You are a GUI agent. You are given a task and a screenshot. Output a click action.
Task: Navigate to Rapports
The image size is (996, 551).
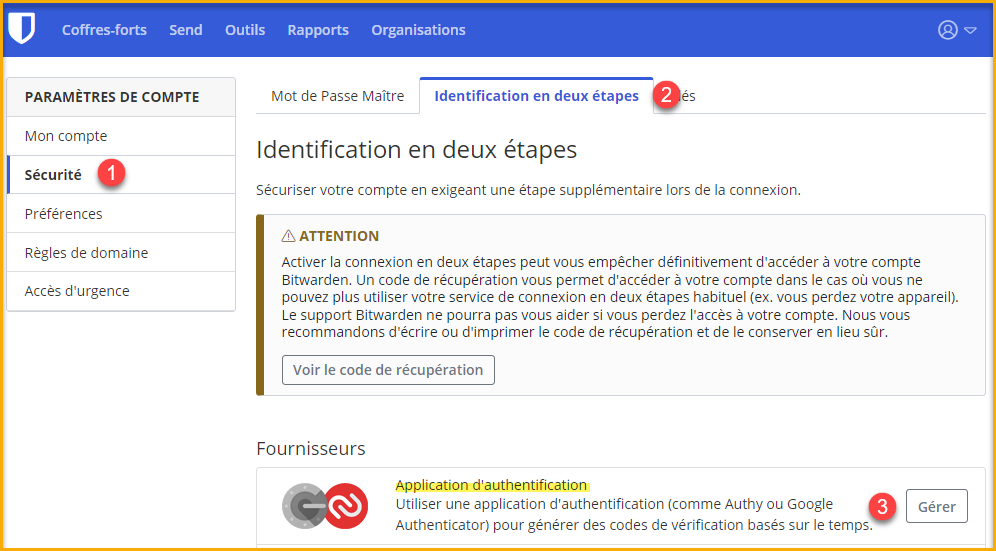(318, 30)
